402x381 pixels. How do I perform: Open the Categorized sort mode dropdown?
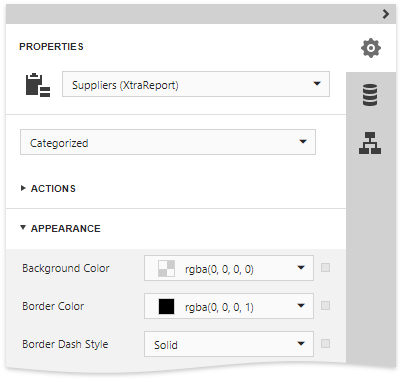click(168, 142)
